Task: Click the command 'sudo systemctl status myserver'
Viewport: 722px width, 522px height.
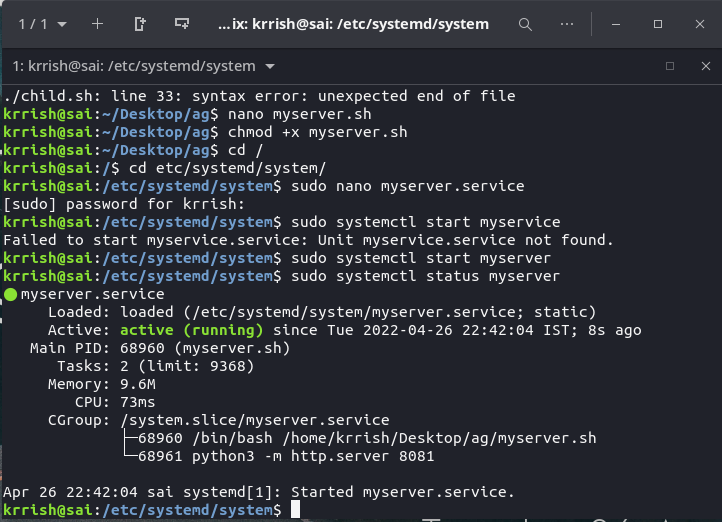Action: [425, 276]
